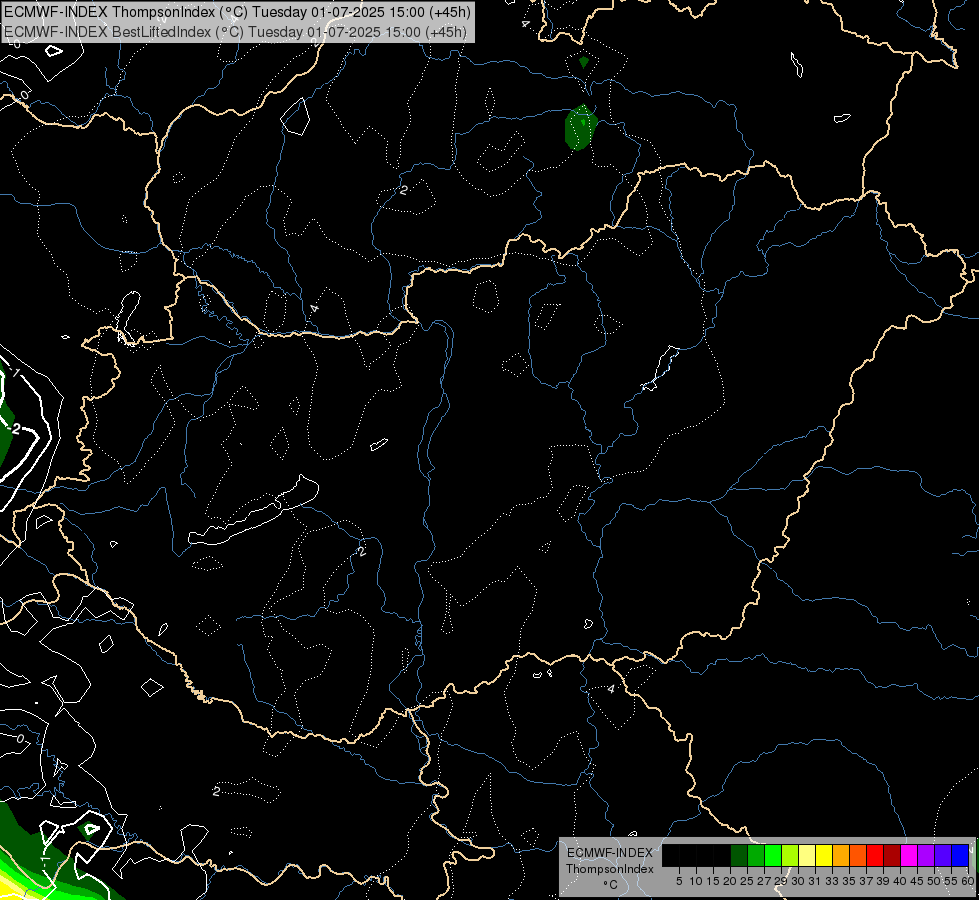Select the medium green 25-27 legend swatch

pyautogui.click(x=756, y=855)
